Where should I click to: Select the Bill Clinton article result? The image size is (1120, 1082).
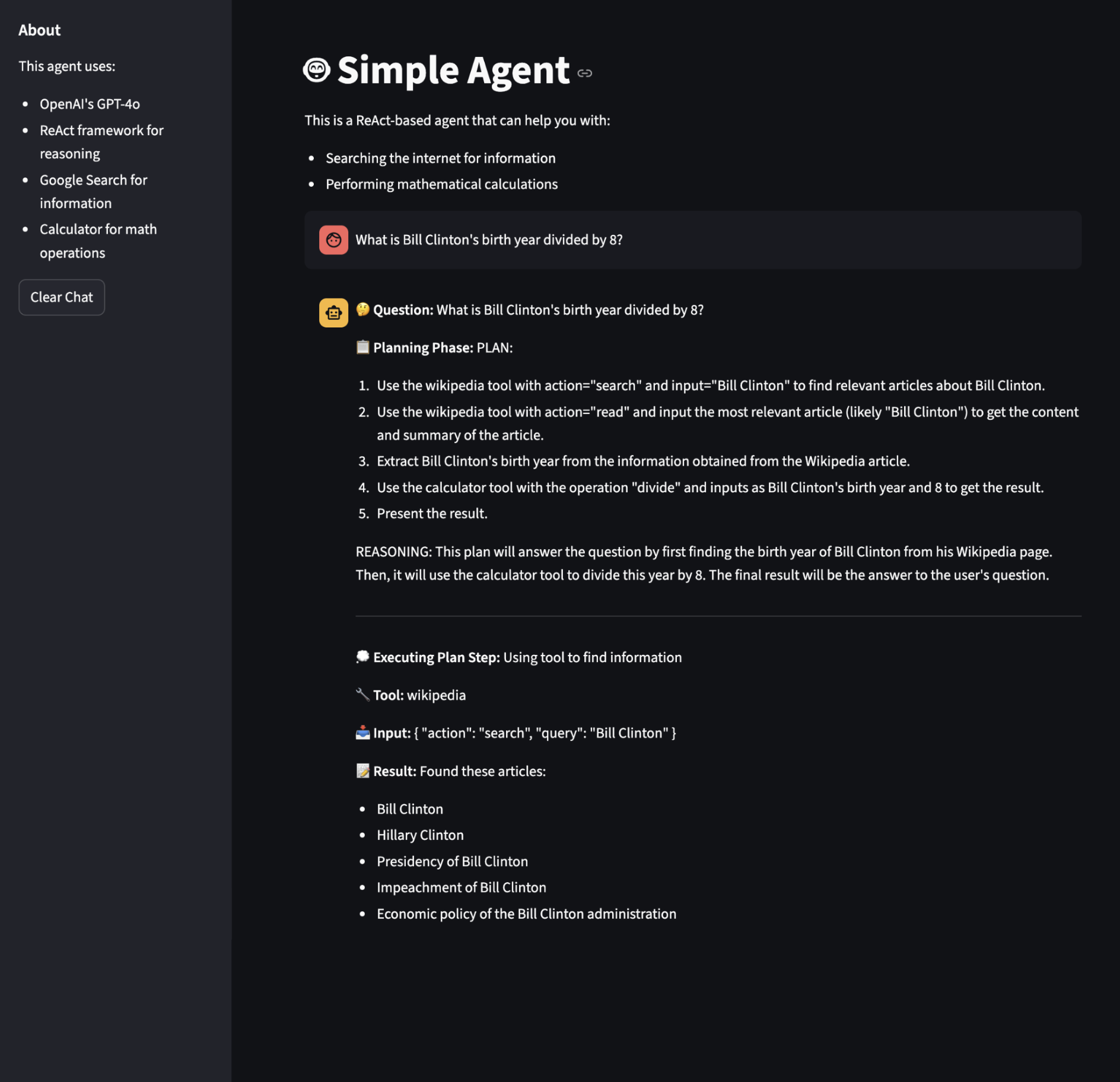(x=410, y=809)
